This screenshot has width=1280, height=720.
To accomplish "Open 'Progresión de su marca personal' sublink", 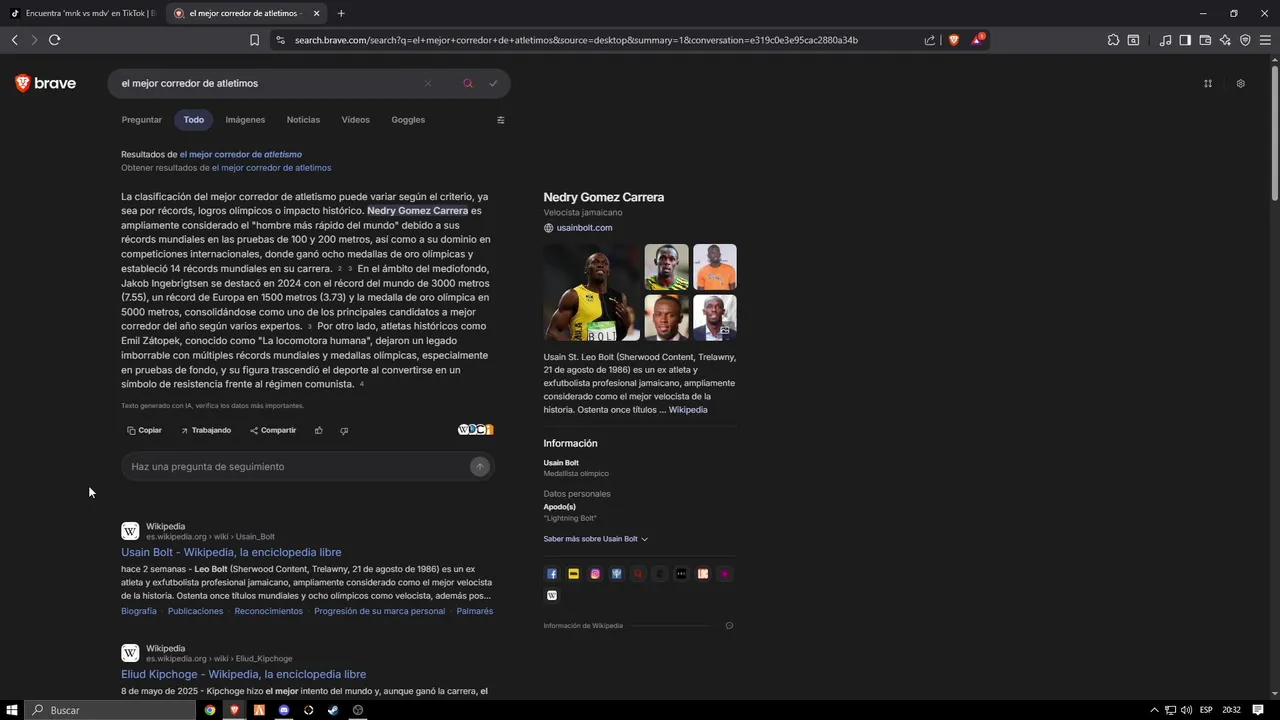I will [379, 611].
